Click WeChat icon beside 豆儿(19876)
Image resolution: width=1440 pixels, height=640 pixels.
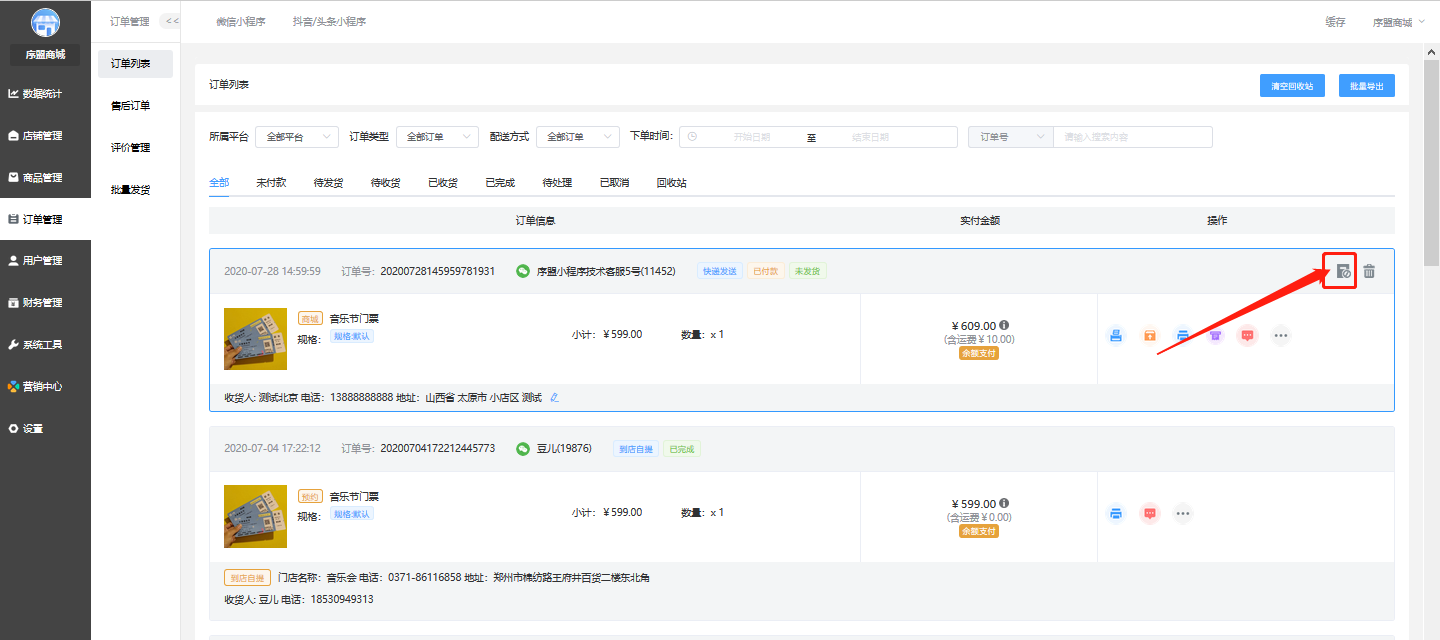pyautogui.click(x=523, y=449)
